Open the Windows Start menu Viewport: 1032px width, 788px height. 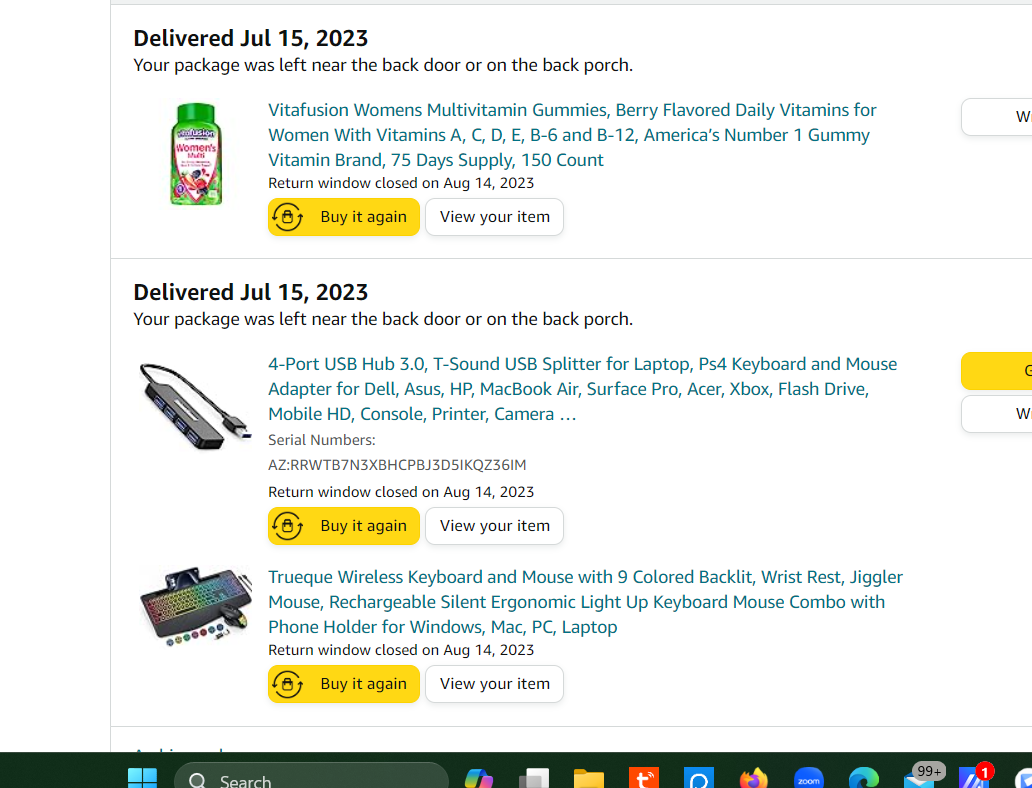tap(142, 777)
